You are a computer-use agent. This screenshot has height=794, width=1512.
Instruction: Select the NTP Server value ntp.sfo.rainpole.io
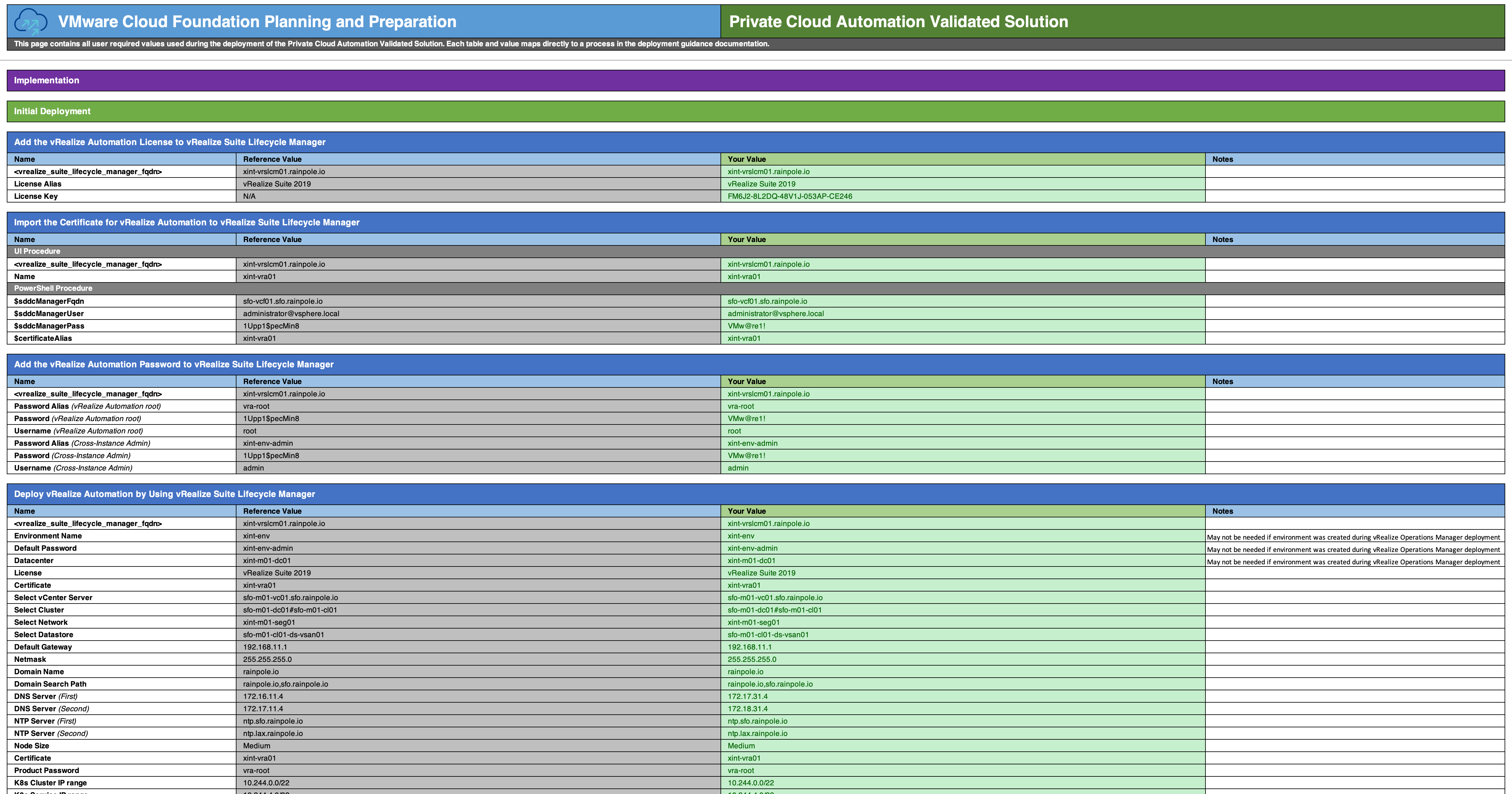click(x=758, y=721)
